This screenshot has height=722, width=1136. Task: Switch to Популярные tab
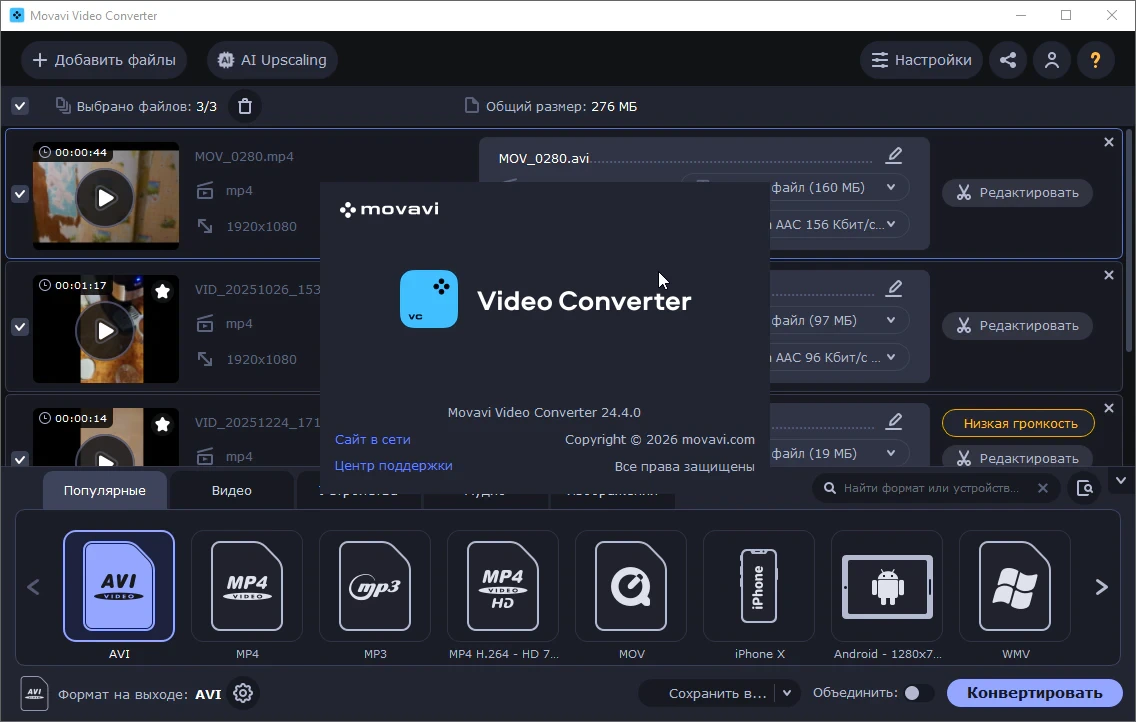(104, 490)
